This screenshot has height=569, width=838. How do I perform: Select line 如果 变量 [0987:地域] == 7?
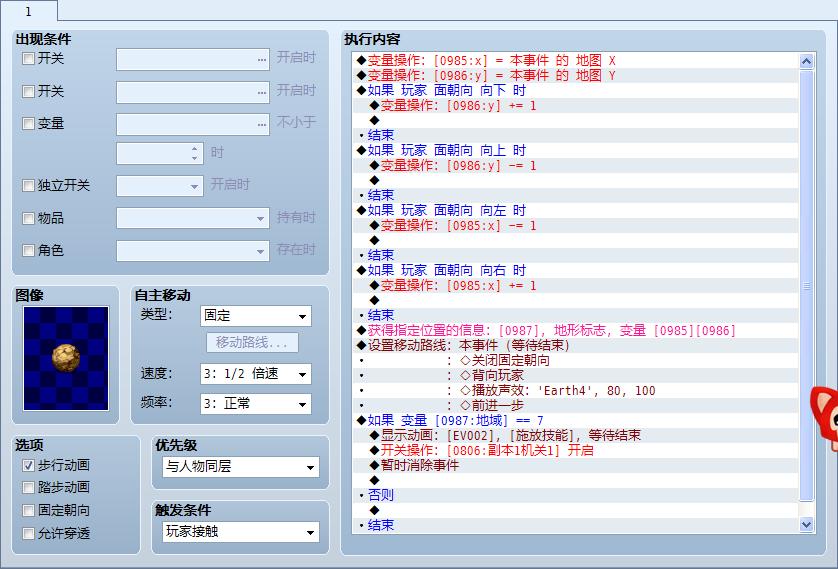[577, 420]
